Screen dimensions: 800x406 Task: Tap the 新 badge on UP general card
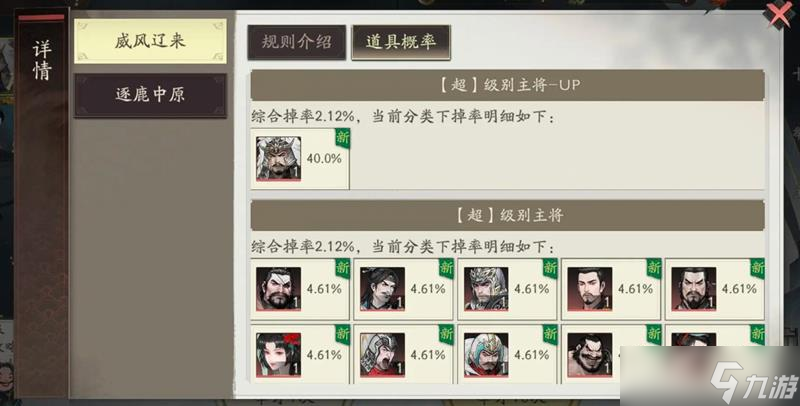(x=342, y=138)
